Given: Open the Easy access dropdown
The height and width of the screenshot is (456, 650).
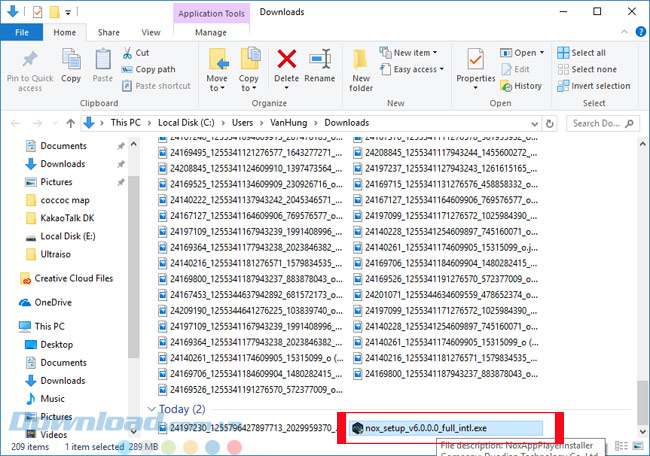Looking at the screenshot, I should click(x=412, y=69).
